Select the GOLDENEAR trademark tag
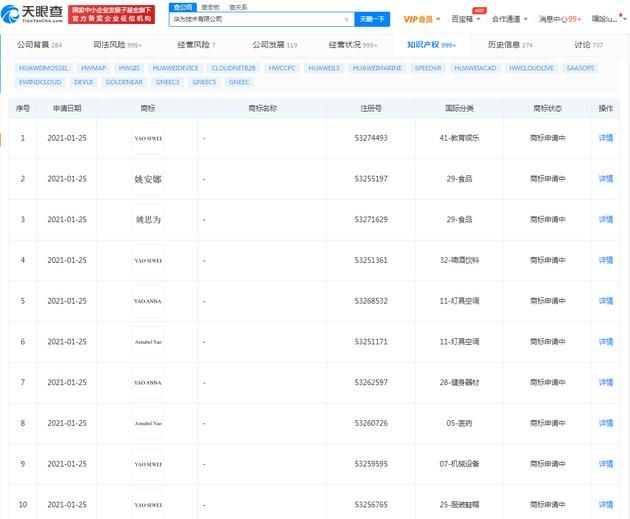Image resolution: width=630 pixels, height=519 pixels. coord(124,82)
